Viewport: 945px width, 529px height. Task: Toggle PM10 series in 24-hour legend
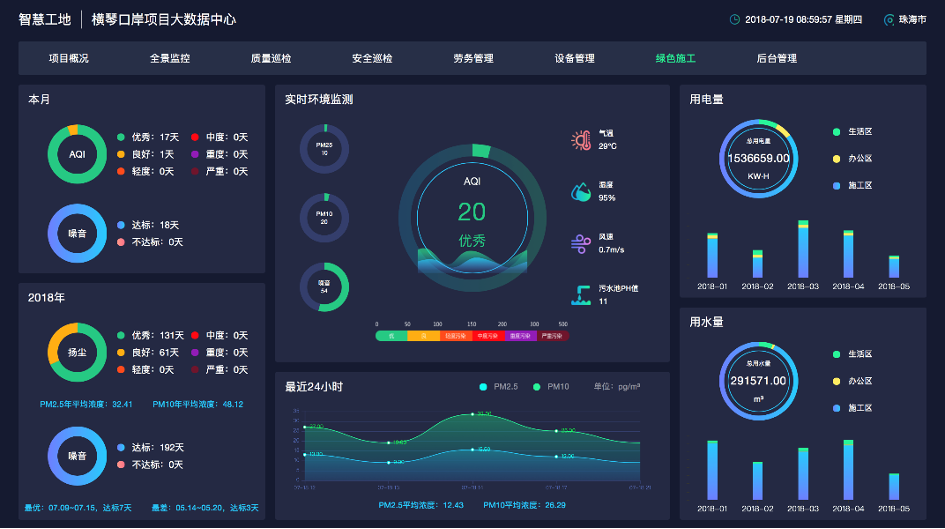tap(551, 387)
